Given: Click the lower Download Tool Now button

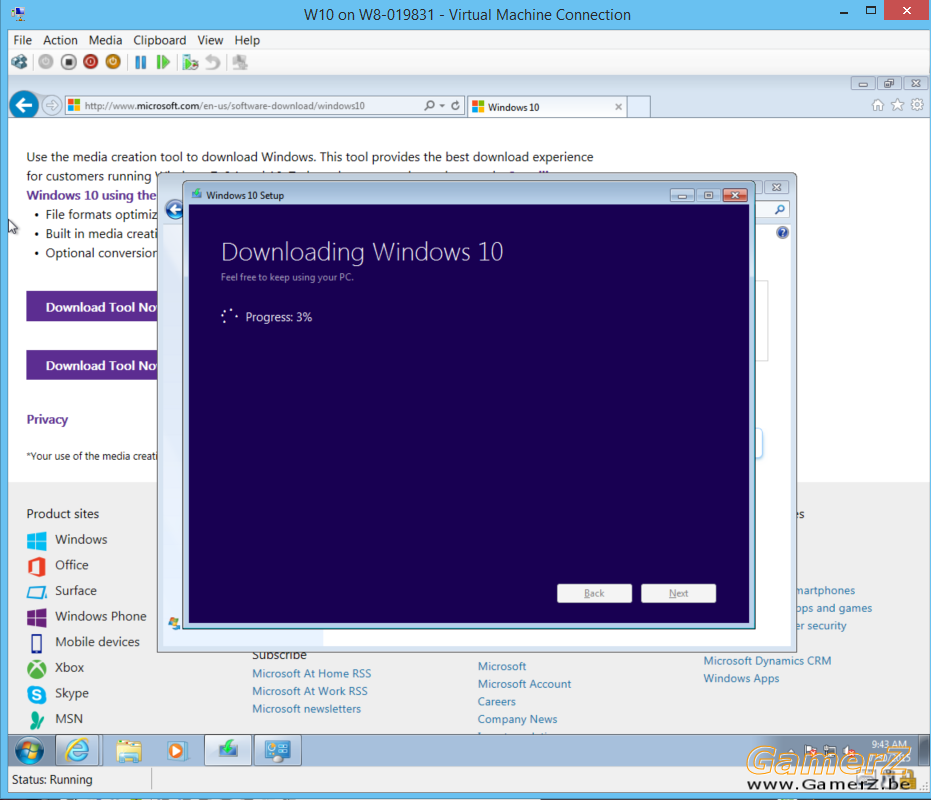Looking at the screenshot, I should click(x=92, y=365).
